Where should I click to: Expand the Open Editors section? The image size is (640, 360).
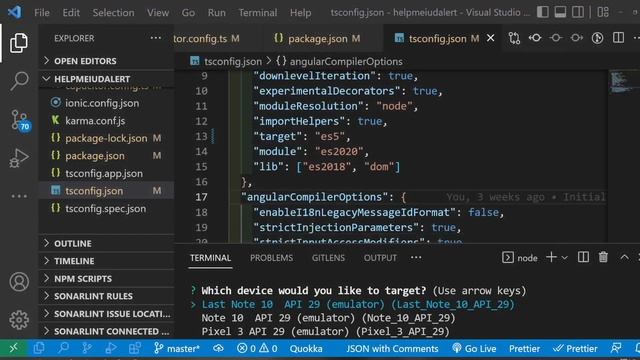[x=106, y=61]
